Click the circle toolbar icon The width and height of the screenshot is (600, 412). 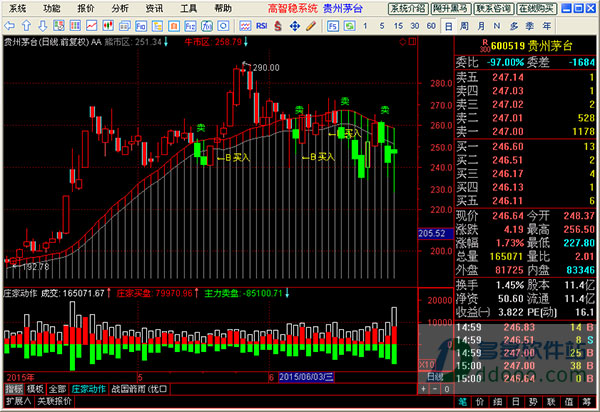223,26
